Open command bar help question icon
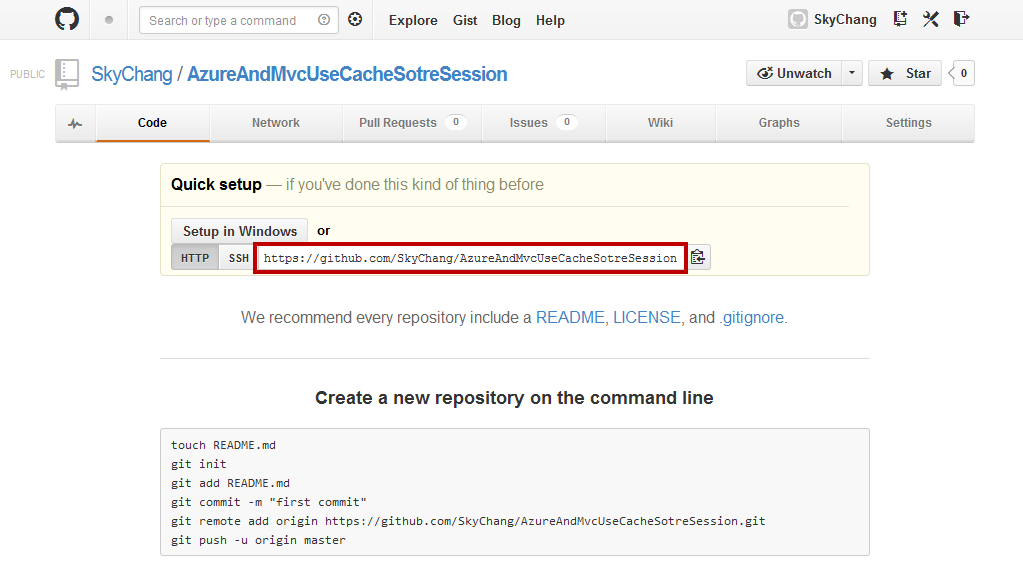Screen dimensions: 1023x573 point(324,20)
